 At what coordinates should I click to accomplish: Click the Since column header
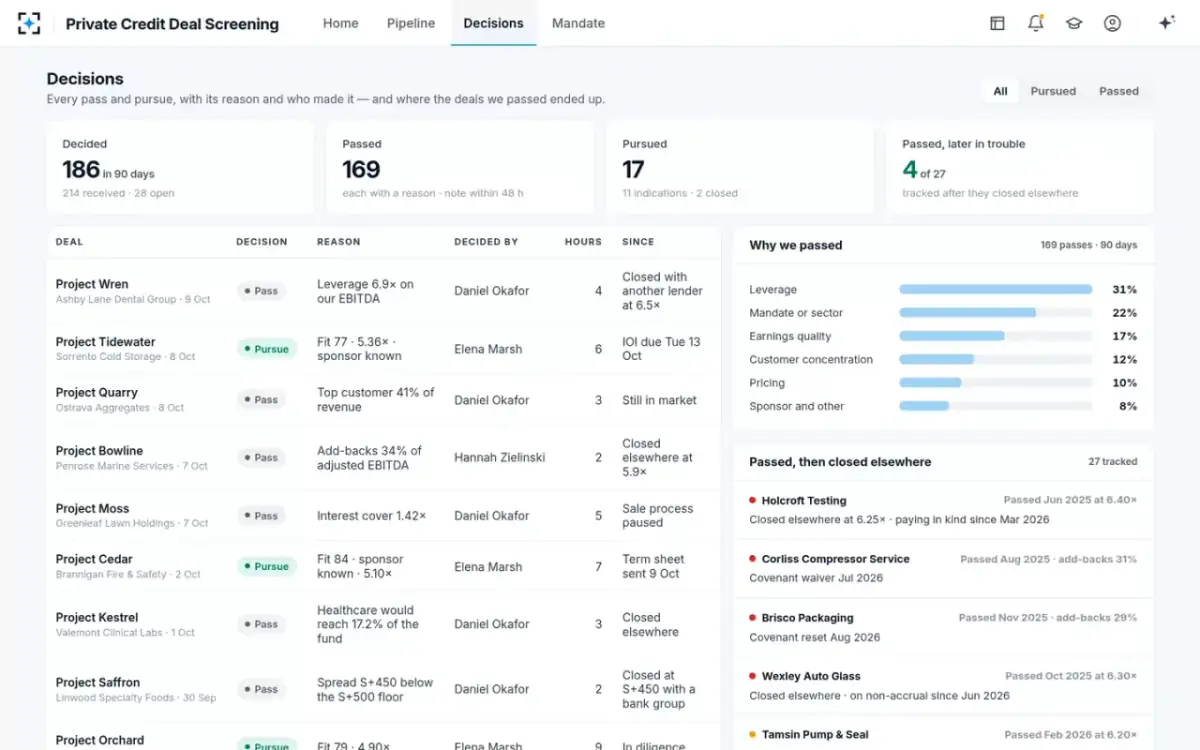click(638, 242)
